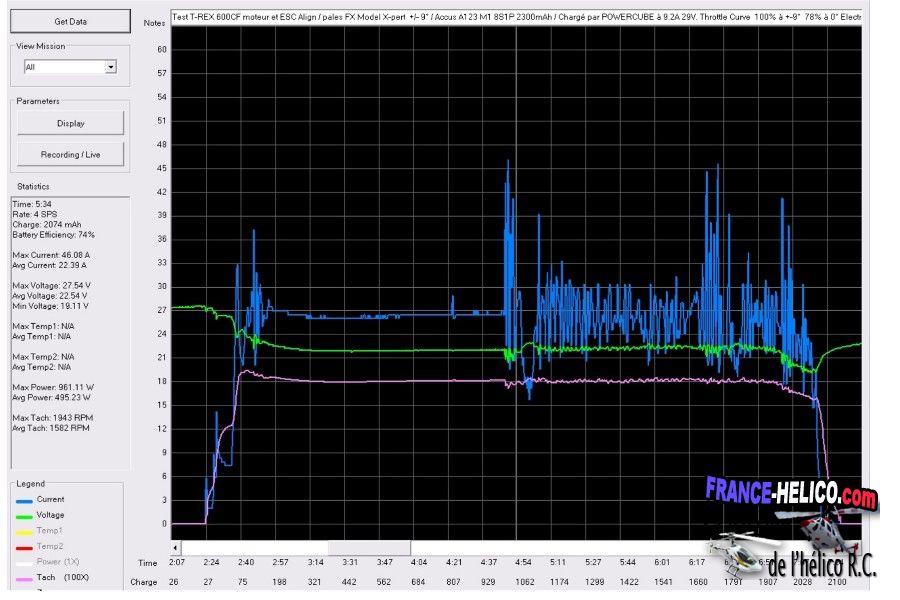Click the 4:54 time axis marker
Image resolution: width=900 pixels, height=600 pixels.
[523, 563]
